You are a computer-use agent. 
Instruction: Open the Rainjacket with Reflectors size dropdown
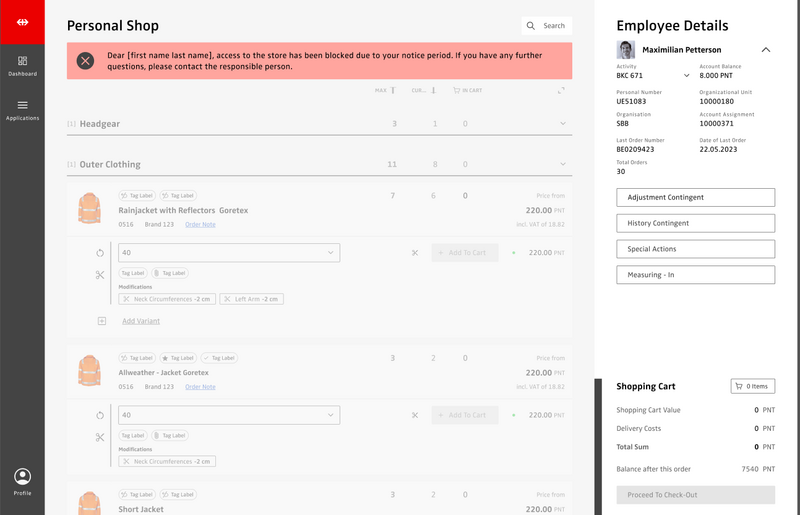229,253
